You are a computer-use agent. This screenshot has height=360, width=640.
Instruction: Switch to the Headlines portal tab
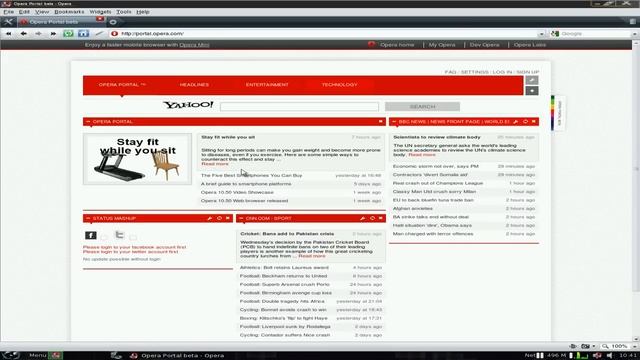point(194,85)
